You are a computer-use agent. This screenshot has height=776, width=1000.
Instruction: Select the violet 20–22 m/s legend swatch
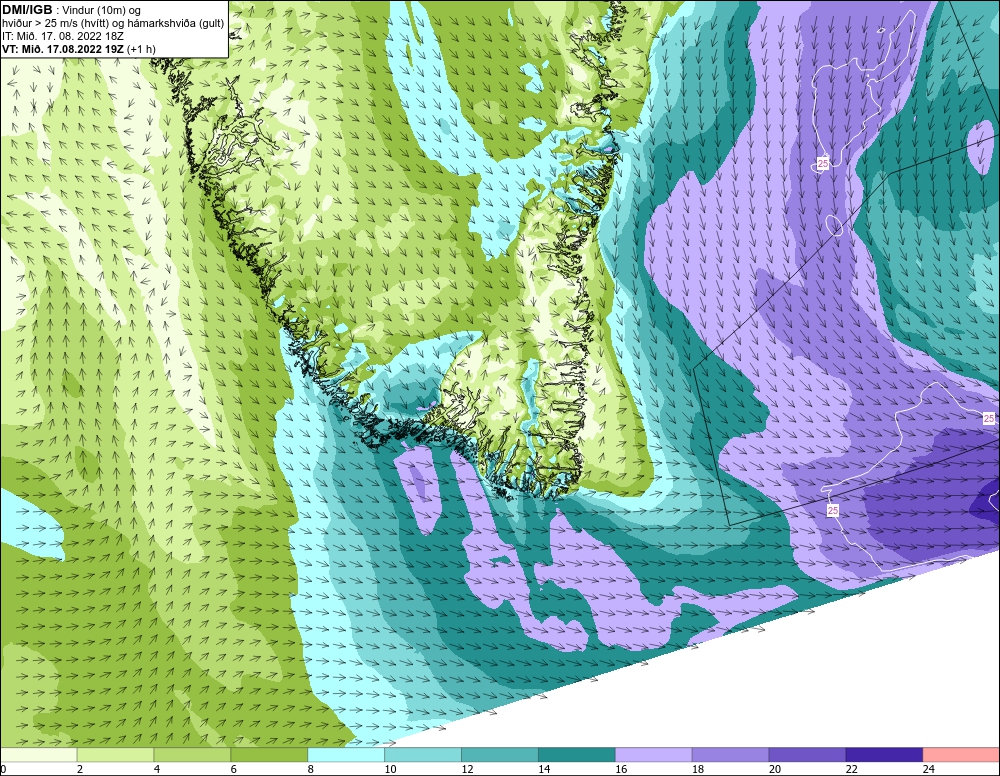coord(807,755)
